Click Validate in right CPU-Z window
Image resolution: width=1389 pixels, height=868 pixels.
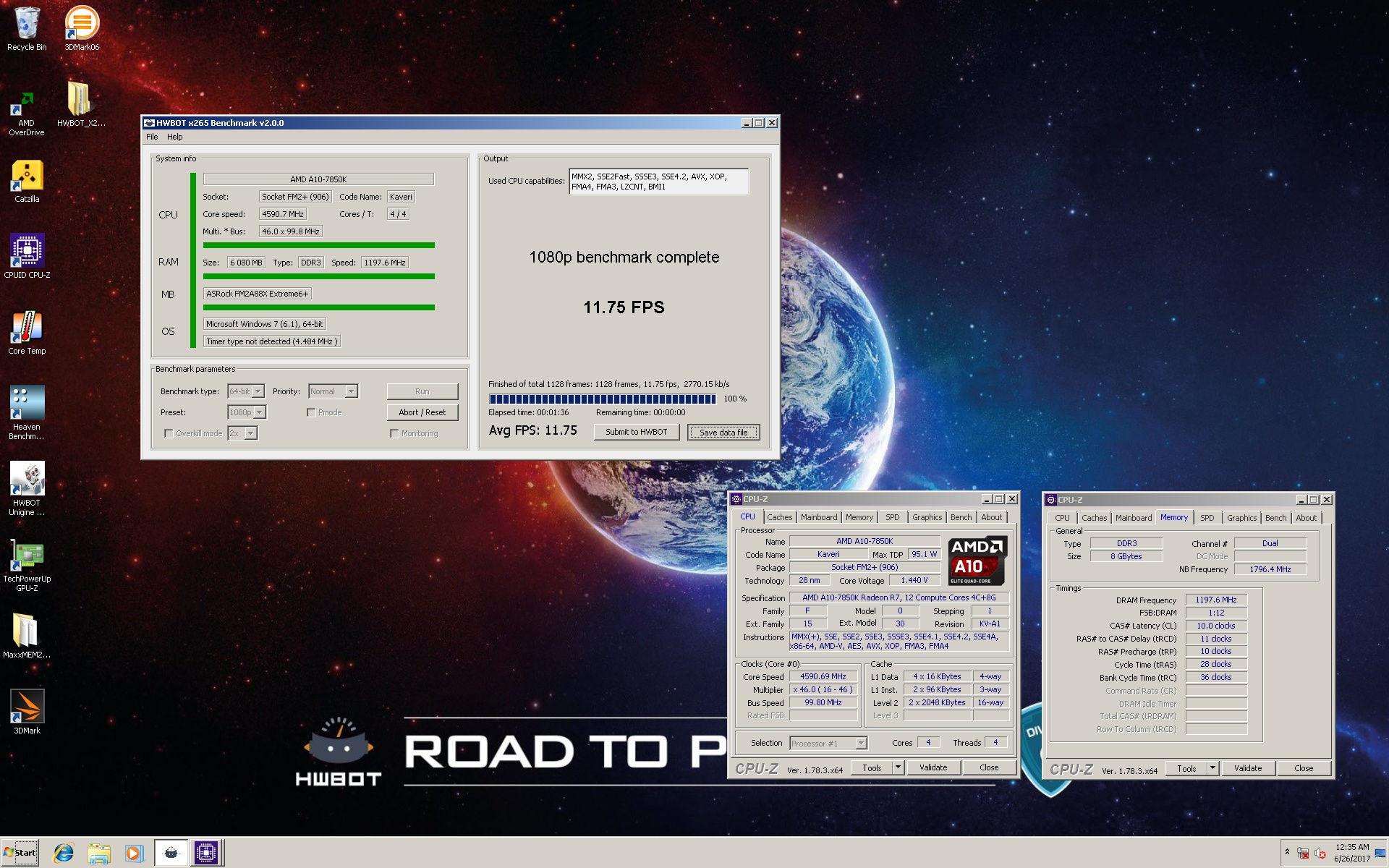pyautogui.click(x=1248, y=768)
